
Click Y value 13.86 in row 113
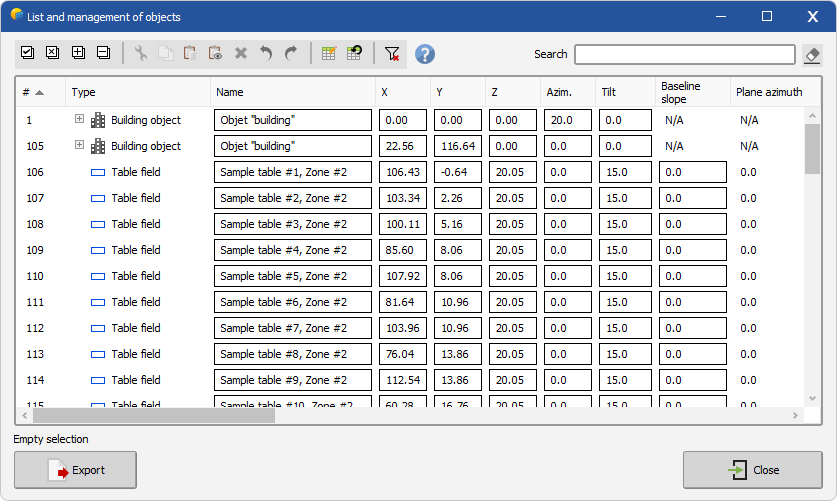pyautogui.click(x=457, y=354)
